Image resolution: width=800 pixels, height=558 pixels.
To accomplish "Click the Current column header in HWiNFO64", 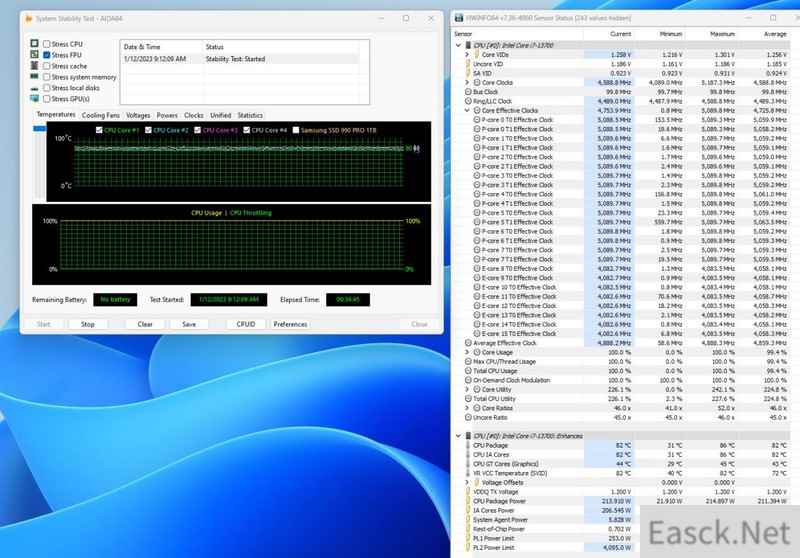I will (x=620, y=34).
